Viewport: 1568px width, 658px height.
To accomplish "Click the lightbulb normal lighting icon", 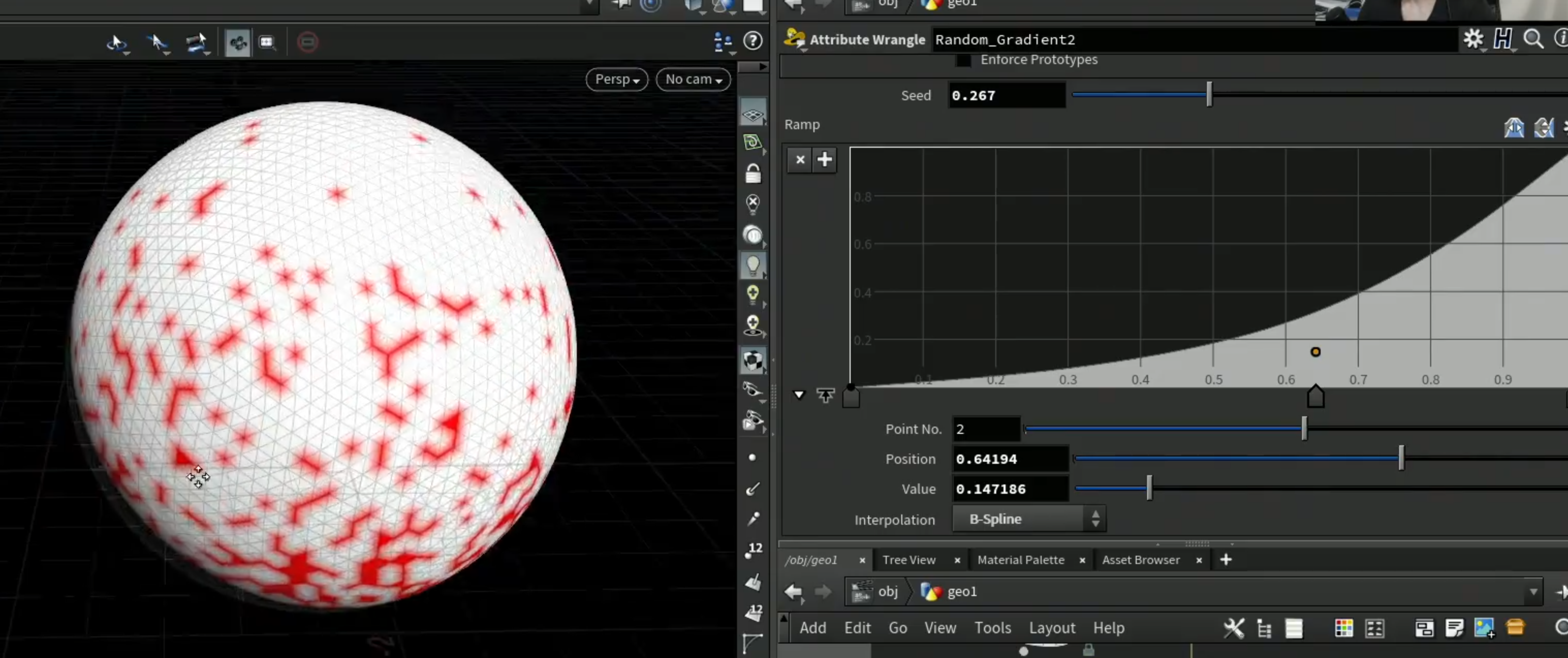I will click(x=753, y=266).
